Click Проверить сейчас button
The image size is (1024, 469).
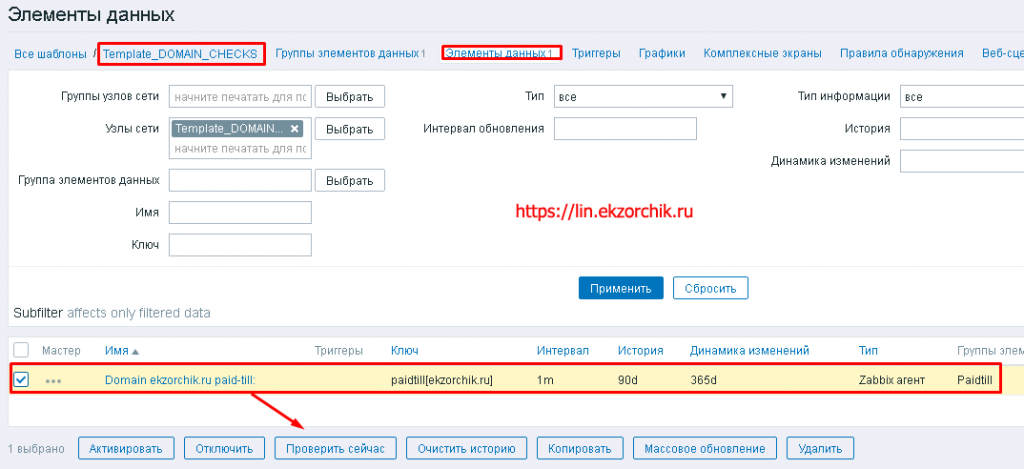pyautogui.click(x=336, y=448)
